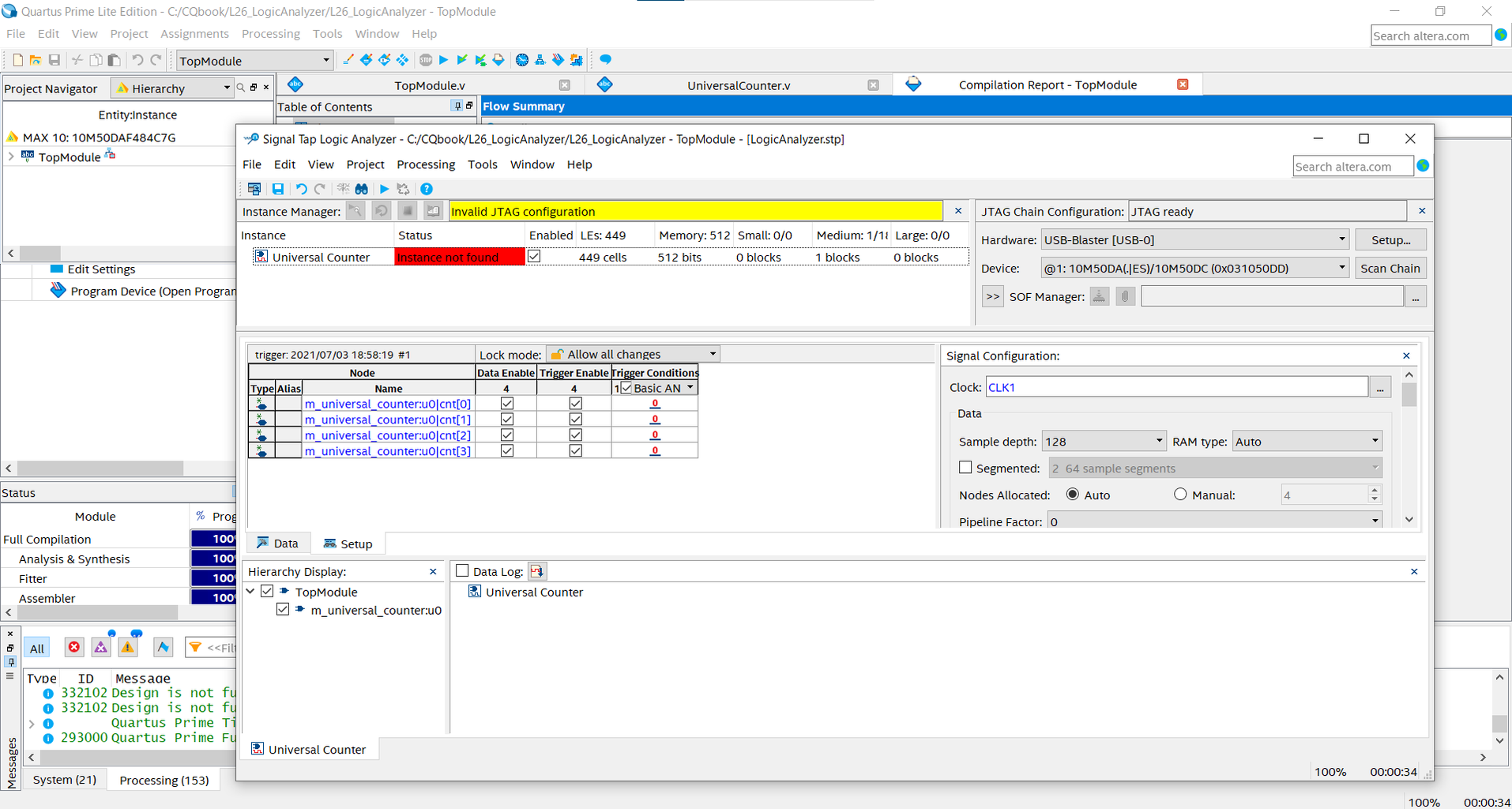Image resolution: width=1512 pixels, height=809 pixels.
Task: Click the Setup... hardware button
Action: tap(1390, 240)
